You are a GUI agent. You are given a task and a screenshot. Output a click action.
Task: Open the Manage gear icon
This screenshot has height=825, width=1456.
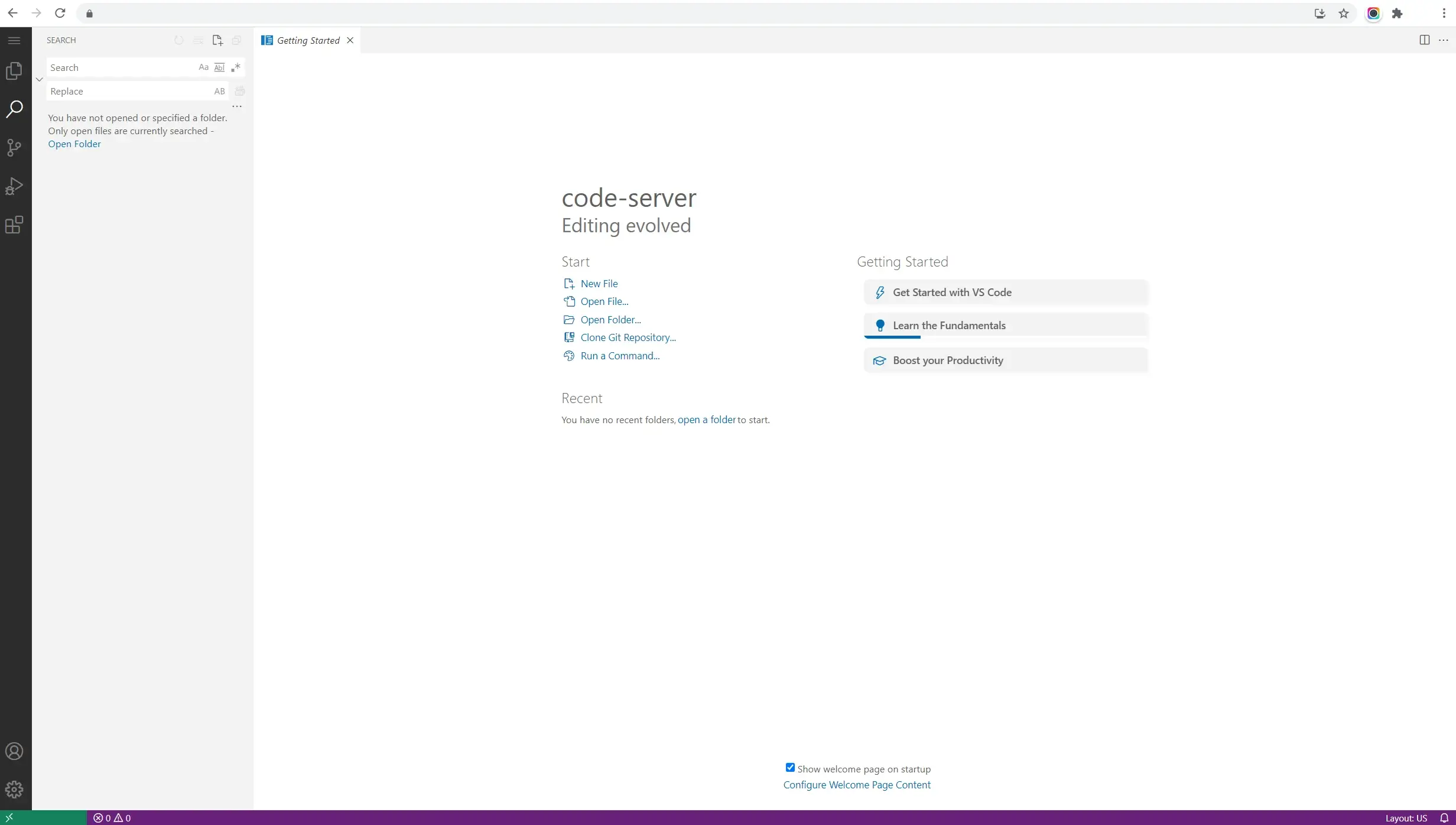[x=14, y=790]
